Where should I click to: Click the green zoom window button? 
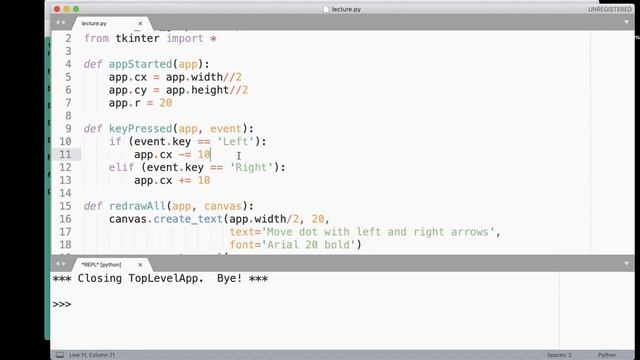(x=76, y=9)
